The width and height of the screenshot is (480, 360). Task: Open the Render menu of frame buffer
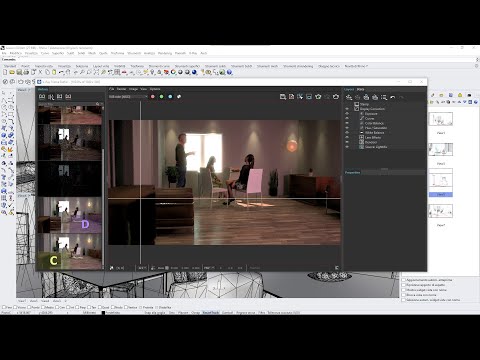pyautogui.click(x=121, y=89)
